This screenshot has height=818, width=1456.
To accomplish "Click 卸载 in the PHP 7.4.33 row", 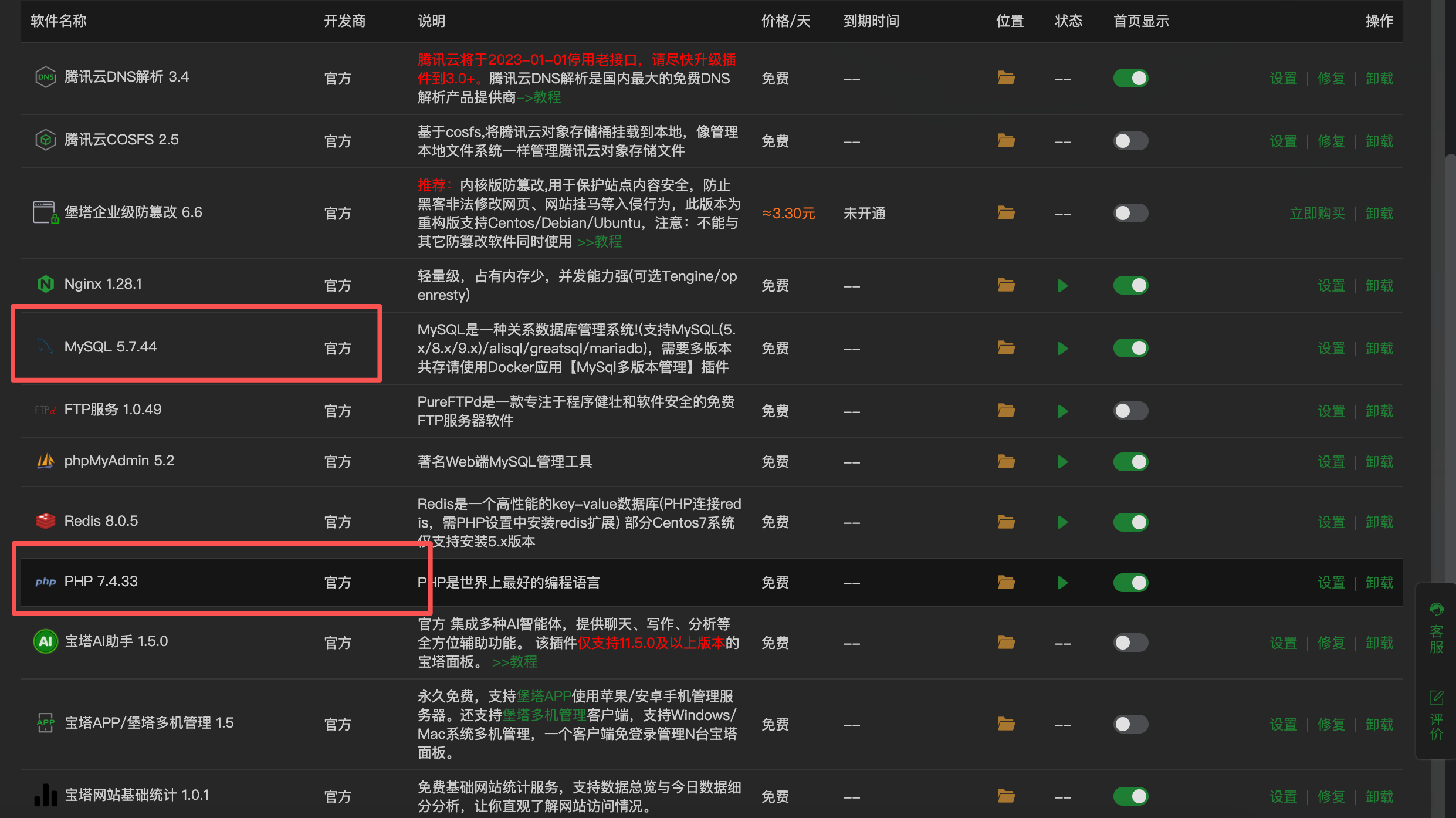I will pos(1379,583).
